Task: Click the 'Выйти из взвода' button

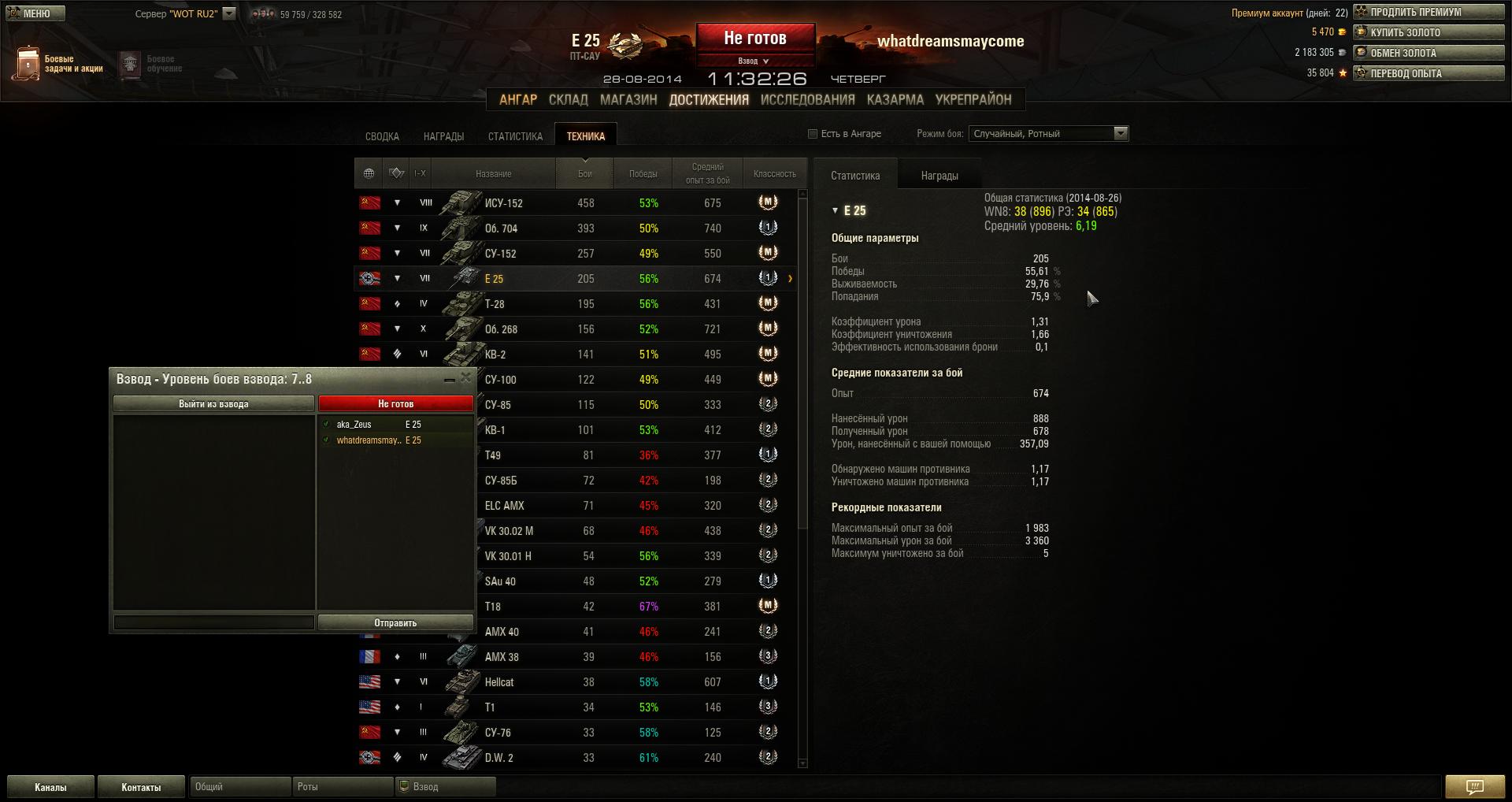Action: click(x=213, y=403)
